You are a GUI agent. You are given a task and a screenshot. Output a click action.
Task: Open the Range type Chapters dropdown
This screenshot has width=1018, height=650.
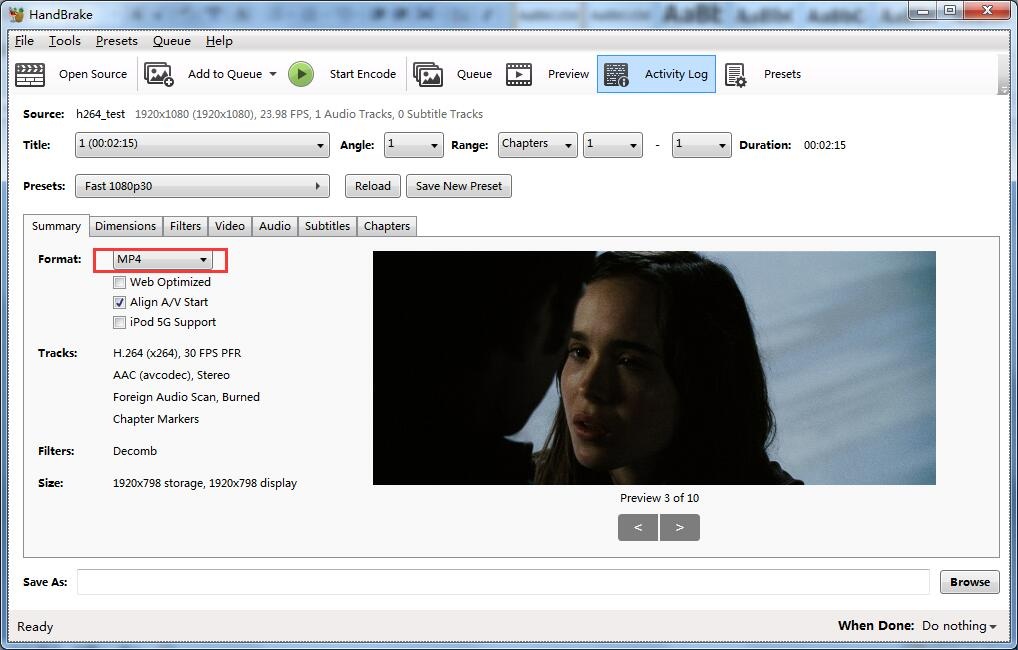click(x=538, y=145)
